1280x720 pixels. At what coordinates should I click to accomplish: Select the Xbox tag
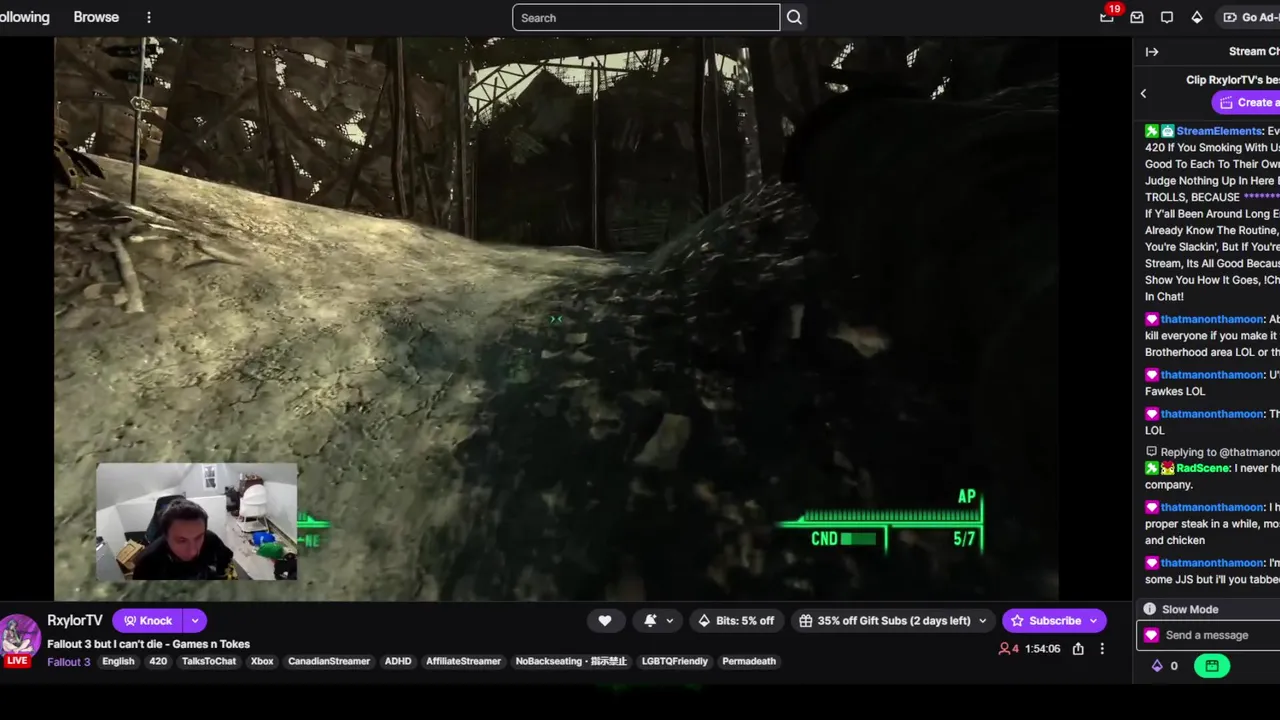262,661
